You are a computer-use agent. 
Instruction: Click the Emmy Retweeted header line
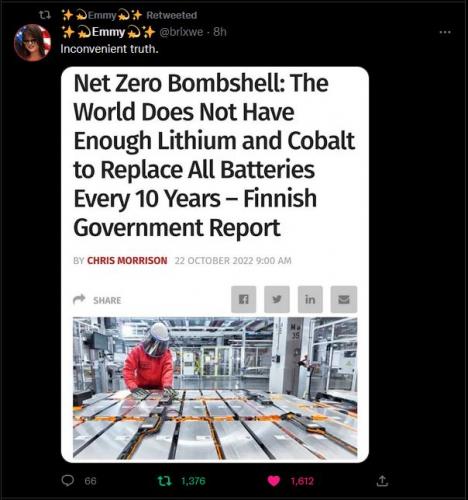[x=130, y=15]
